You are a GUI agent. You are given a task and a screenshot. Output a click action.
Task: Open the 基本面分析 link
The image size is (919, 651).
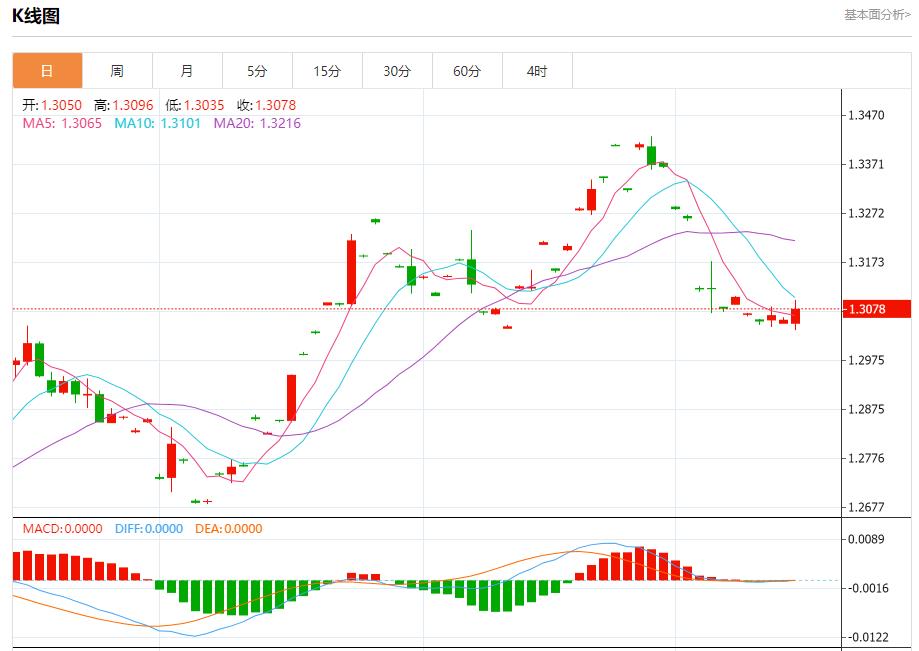click(x=876, y=15)
